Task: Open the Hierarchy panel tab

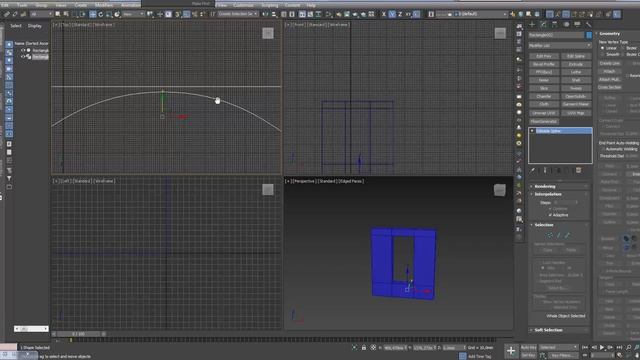Action: (x=554, y=24)
